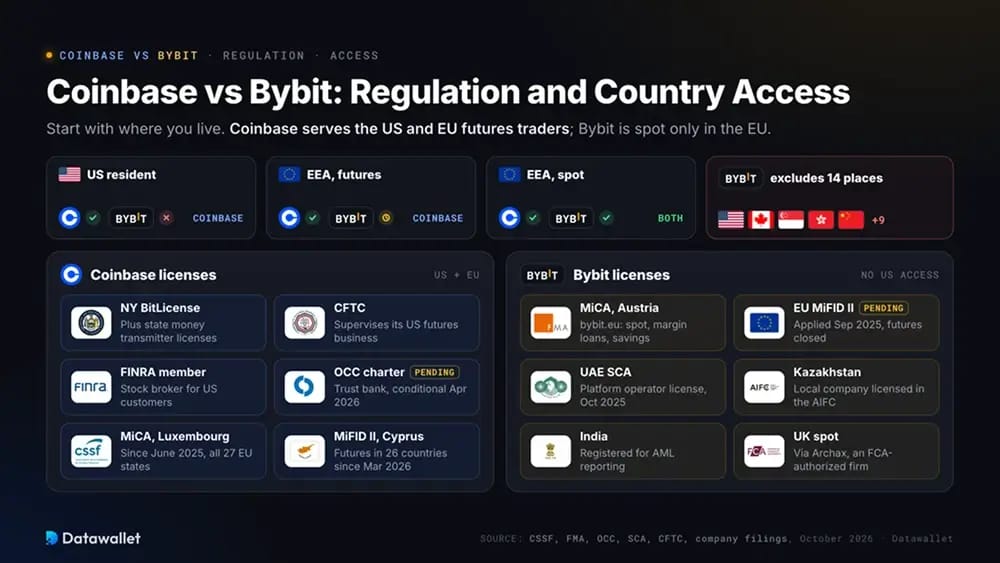Click the Cyprus MiFID II logo icon
The width and height of the screenshot is (1000, 563).
click(x=305, y=451)
